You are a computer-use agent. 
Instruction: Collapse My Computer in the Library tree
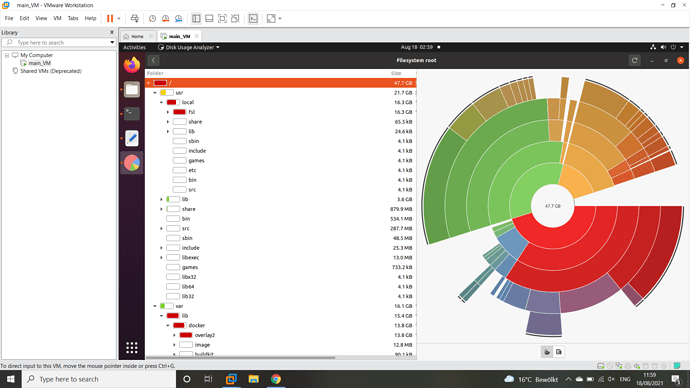(x=7, y=55)
